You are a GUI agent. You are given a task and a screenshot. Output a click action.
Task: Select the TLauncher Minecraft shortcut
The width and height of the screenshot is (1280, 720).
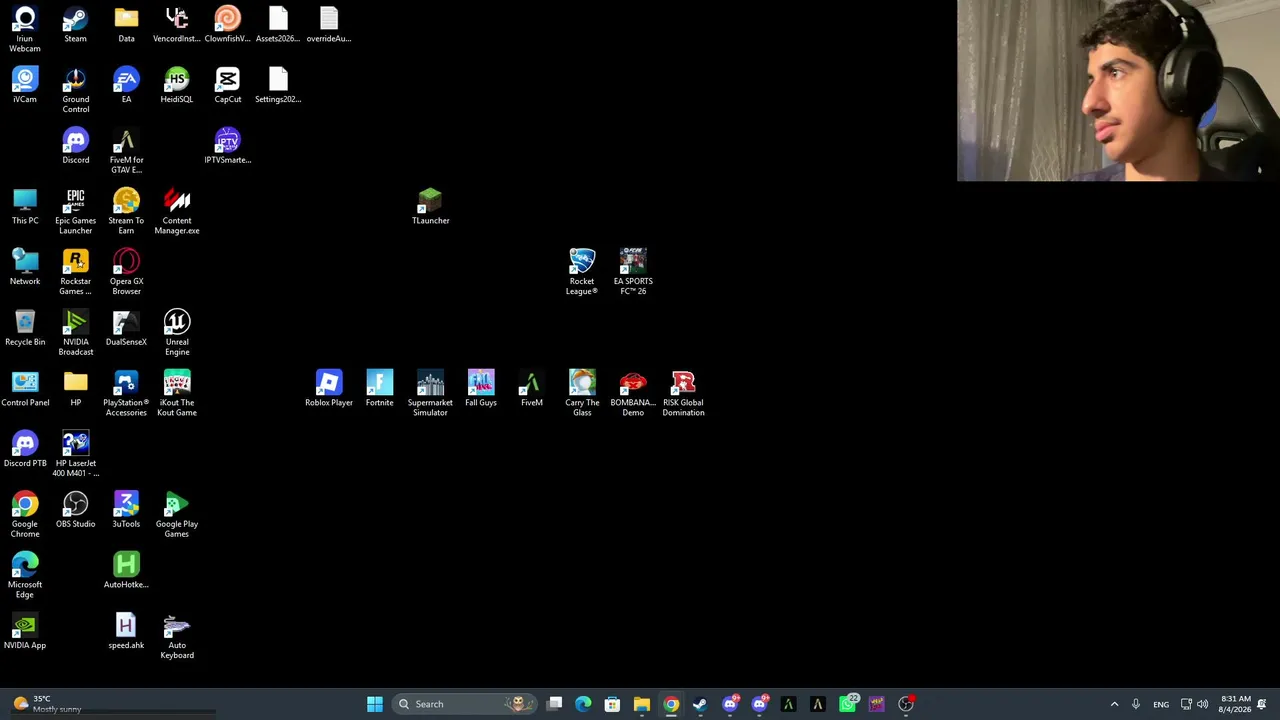click(430, 207)
